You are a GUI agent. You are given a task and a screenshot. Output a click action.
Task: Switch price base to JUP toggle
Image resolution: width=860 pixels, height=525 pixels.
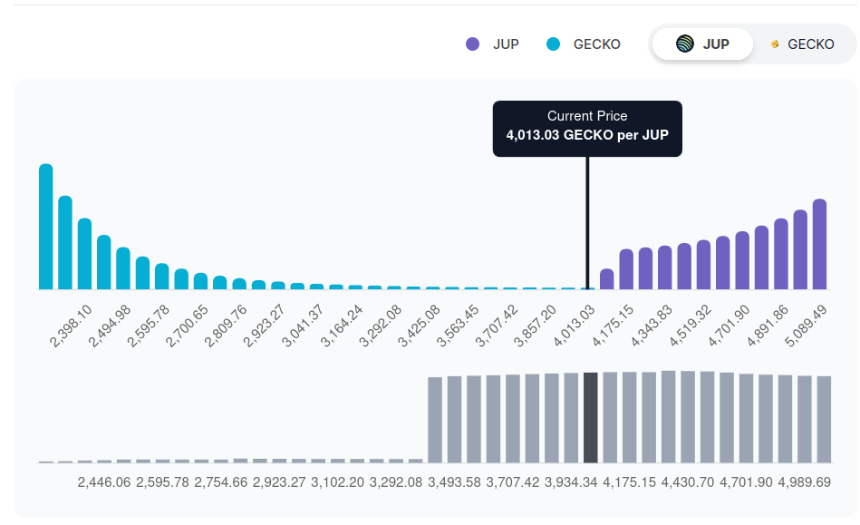[x=702, y=44]
